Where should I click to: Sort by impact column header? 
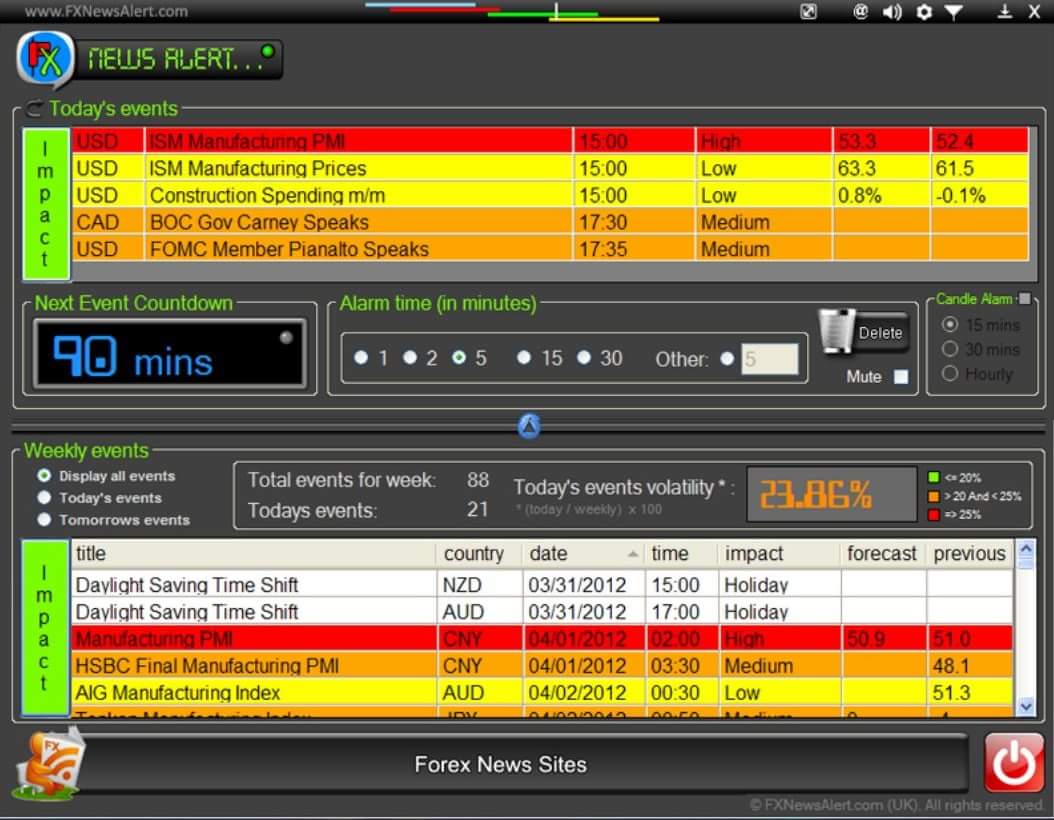(x=779, y=554)
